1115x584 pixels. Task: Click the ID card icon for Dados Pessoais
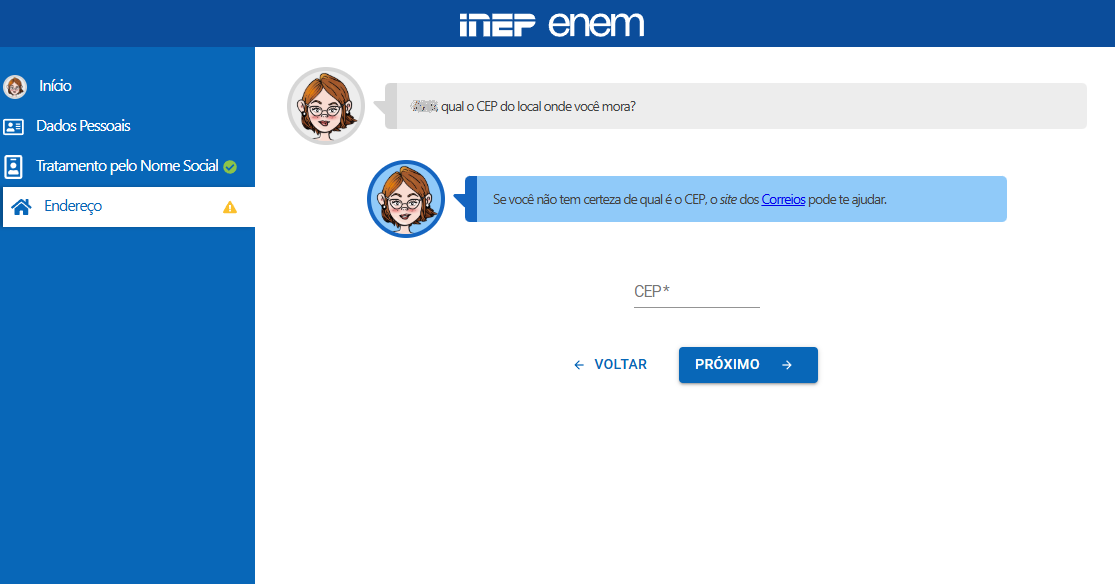click(x=14, y=127)
